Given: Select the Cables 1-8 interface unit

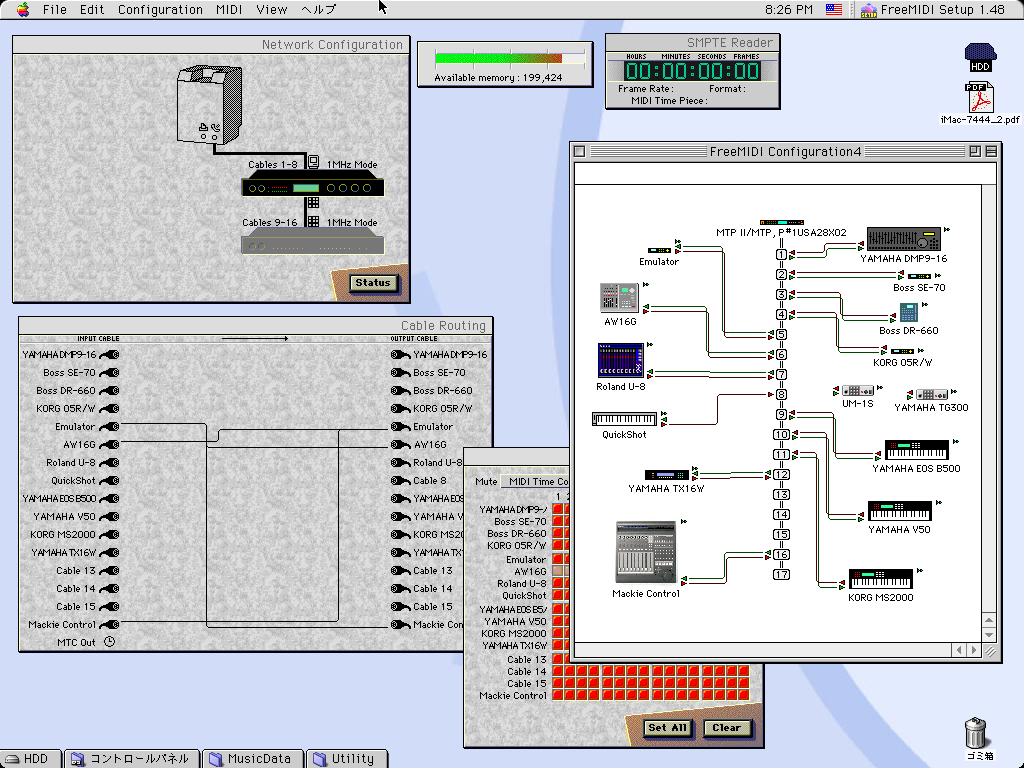Looking at the screenshot, I should [x=313, y=185].
